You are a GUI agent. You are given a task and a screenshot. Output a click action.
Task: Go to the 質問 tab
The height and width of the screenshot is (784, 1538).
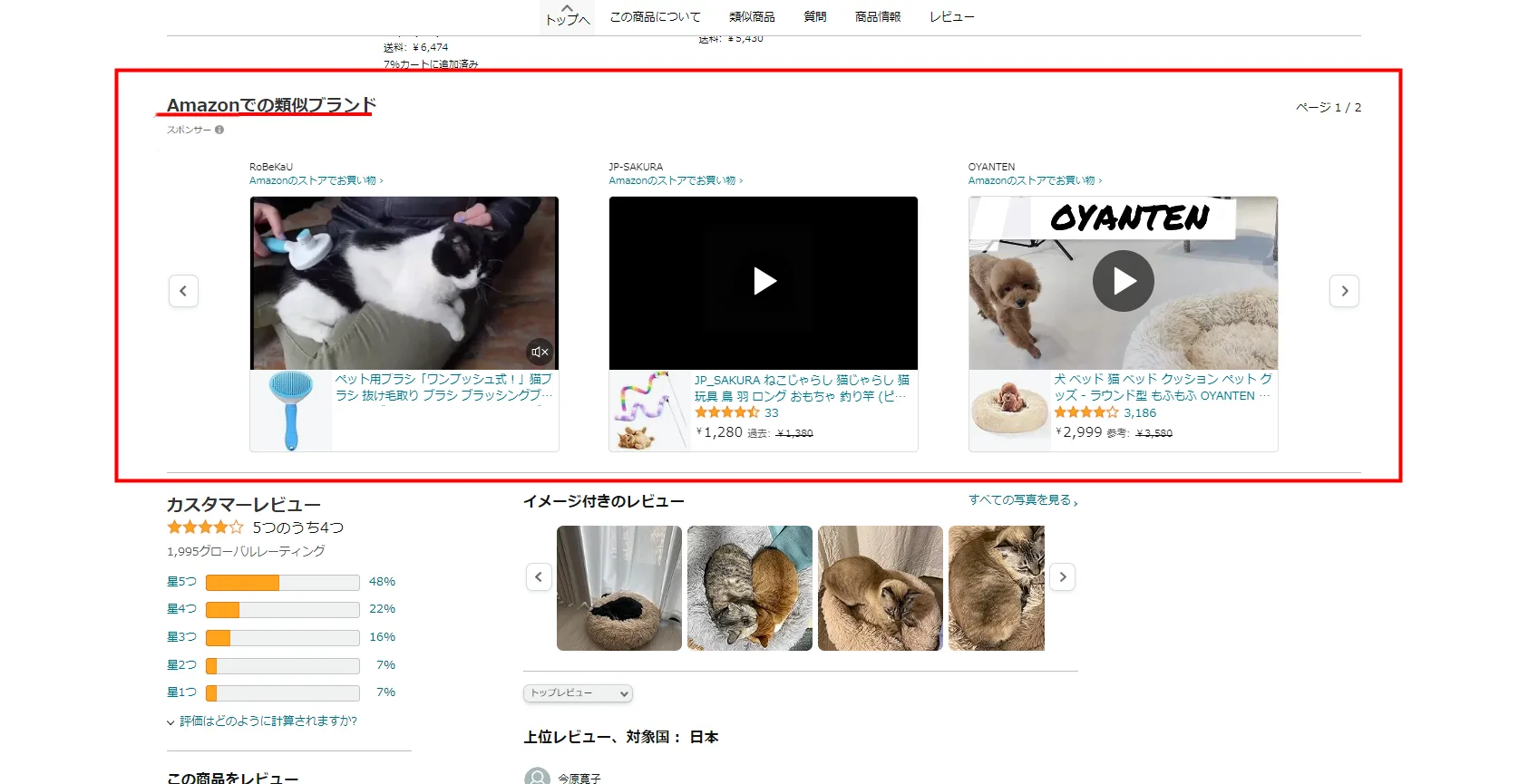tap(815, 16)
